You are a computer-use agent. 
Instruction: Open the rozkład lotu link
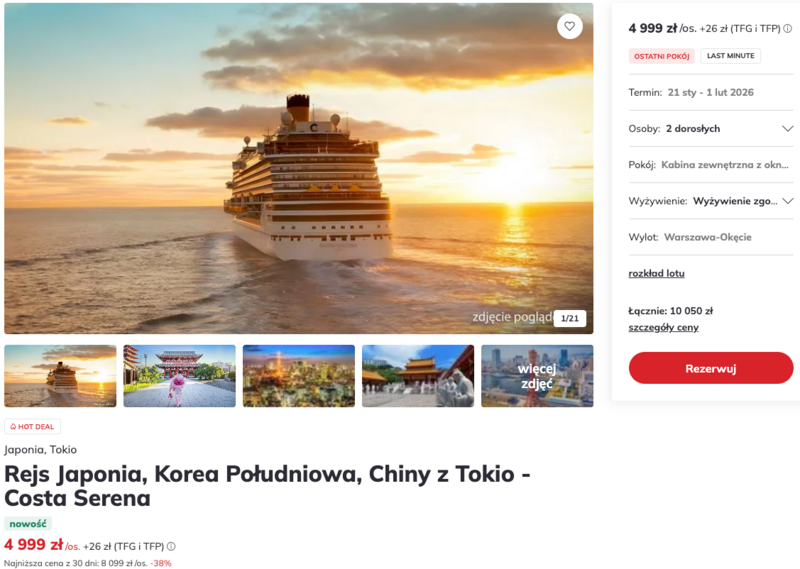[656, 273]
